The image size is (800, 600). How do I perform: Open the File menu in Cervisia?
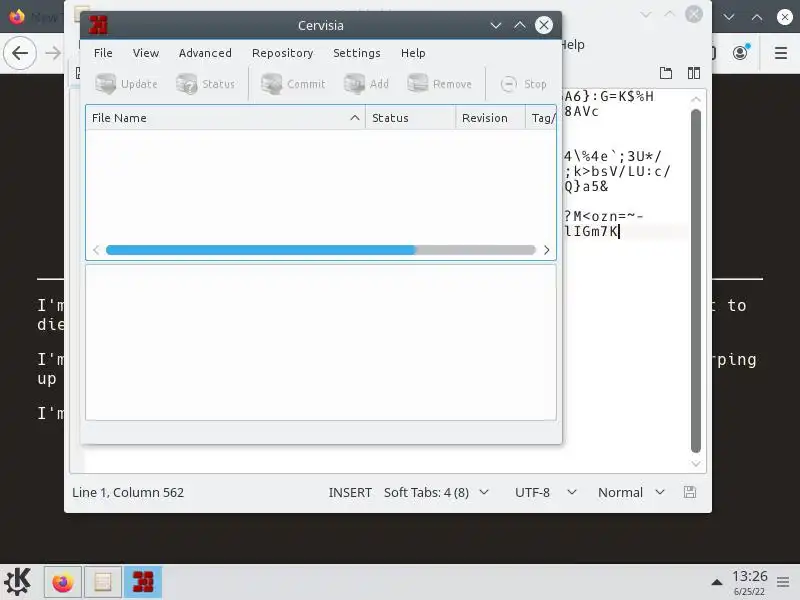coord(103,53)
